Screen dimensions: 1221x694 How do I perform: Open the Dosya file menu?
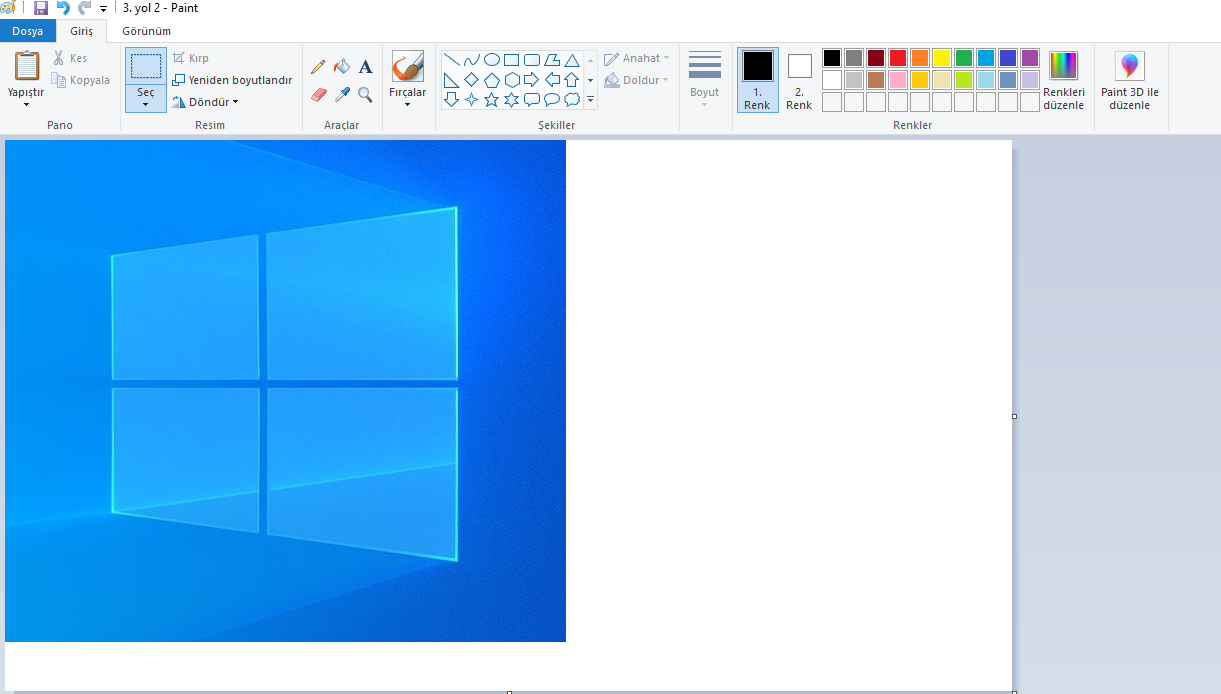(28, 31)
